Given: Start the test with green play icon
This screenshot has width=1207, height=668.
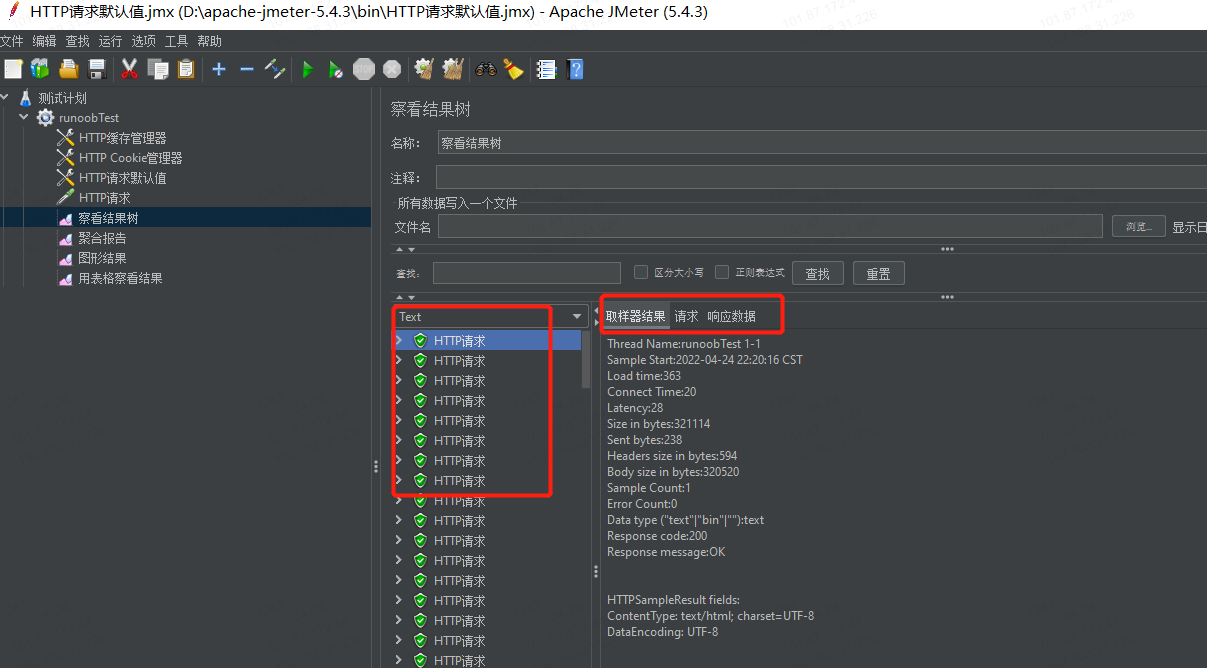Looking at the screenshot, I should coord(308,69).
